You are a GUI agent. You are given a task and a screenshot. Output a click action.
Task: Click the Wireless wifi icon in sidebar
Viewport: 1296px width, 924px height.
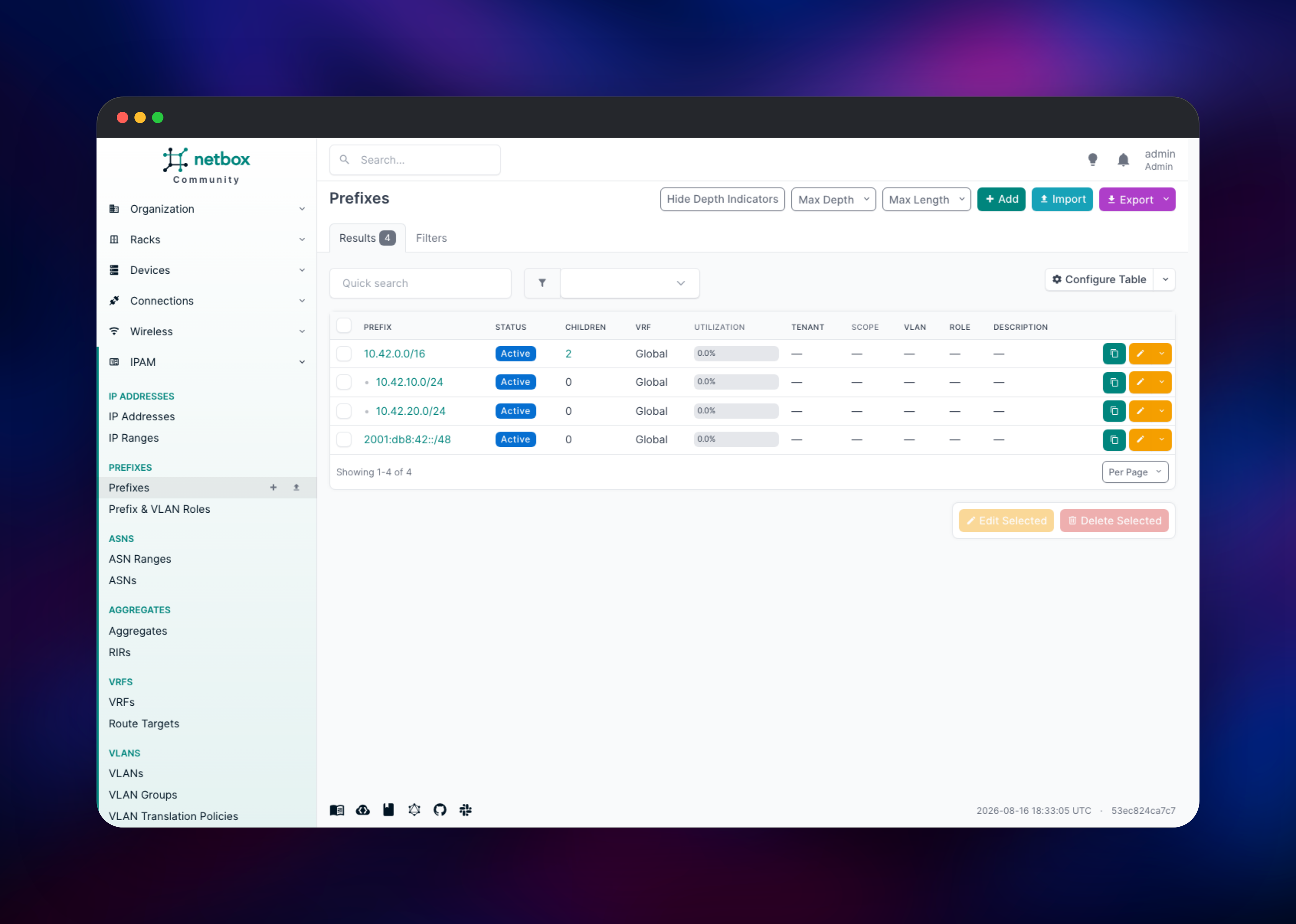[x=115, y=331]
